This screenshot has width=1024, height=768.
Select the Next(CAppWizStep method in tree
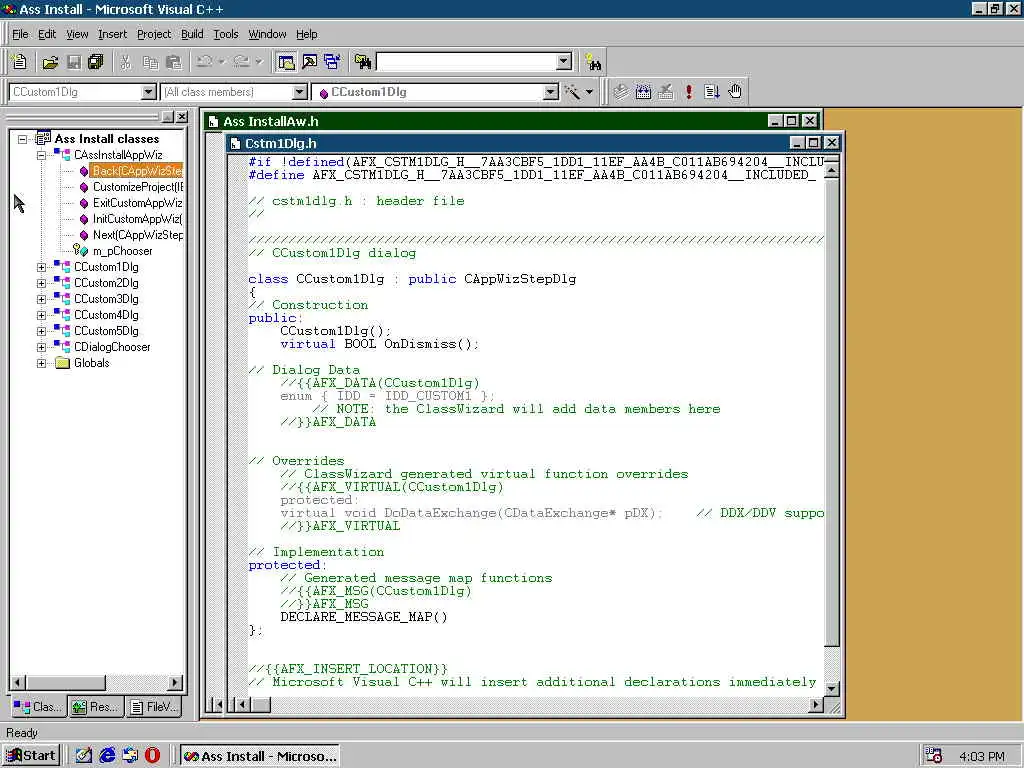137,235
